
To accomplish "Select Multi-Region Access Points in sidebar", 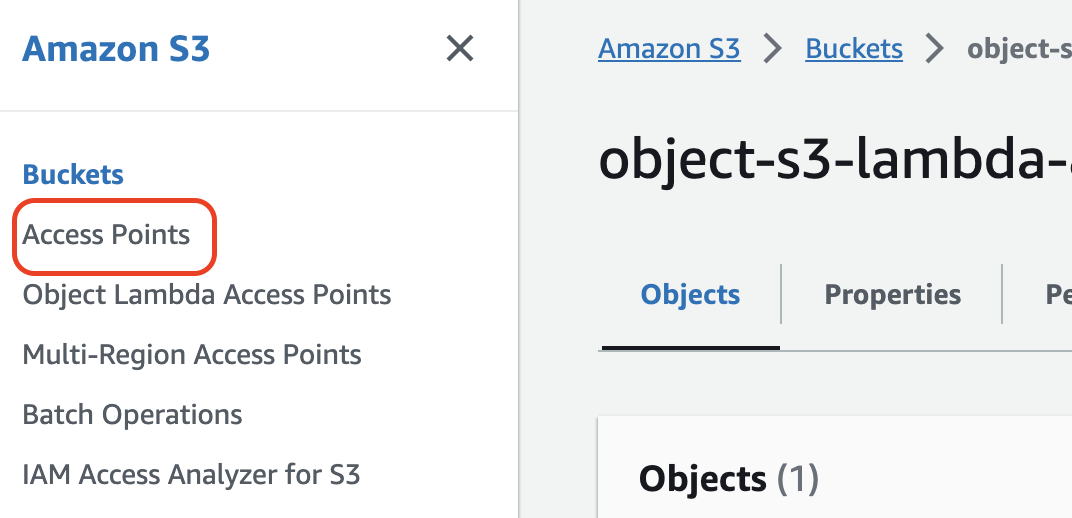I will pos(191,355).
